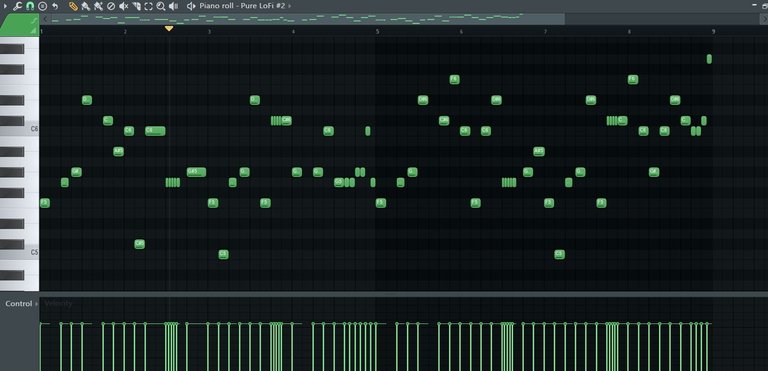Open the wrench tools menu

17,6
